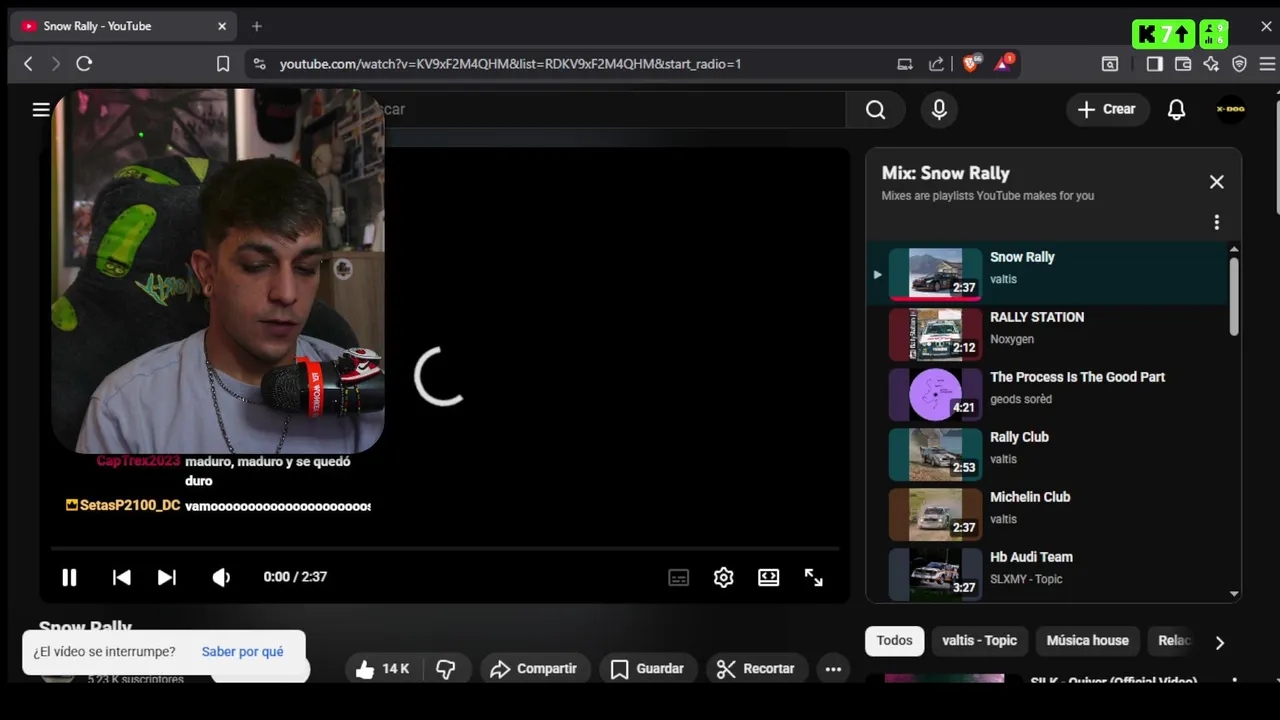Viewport: 1280px width, 720px height.
Task: Open options for the SILK Quiver video
Action: 1234,681
